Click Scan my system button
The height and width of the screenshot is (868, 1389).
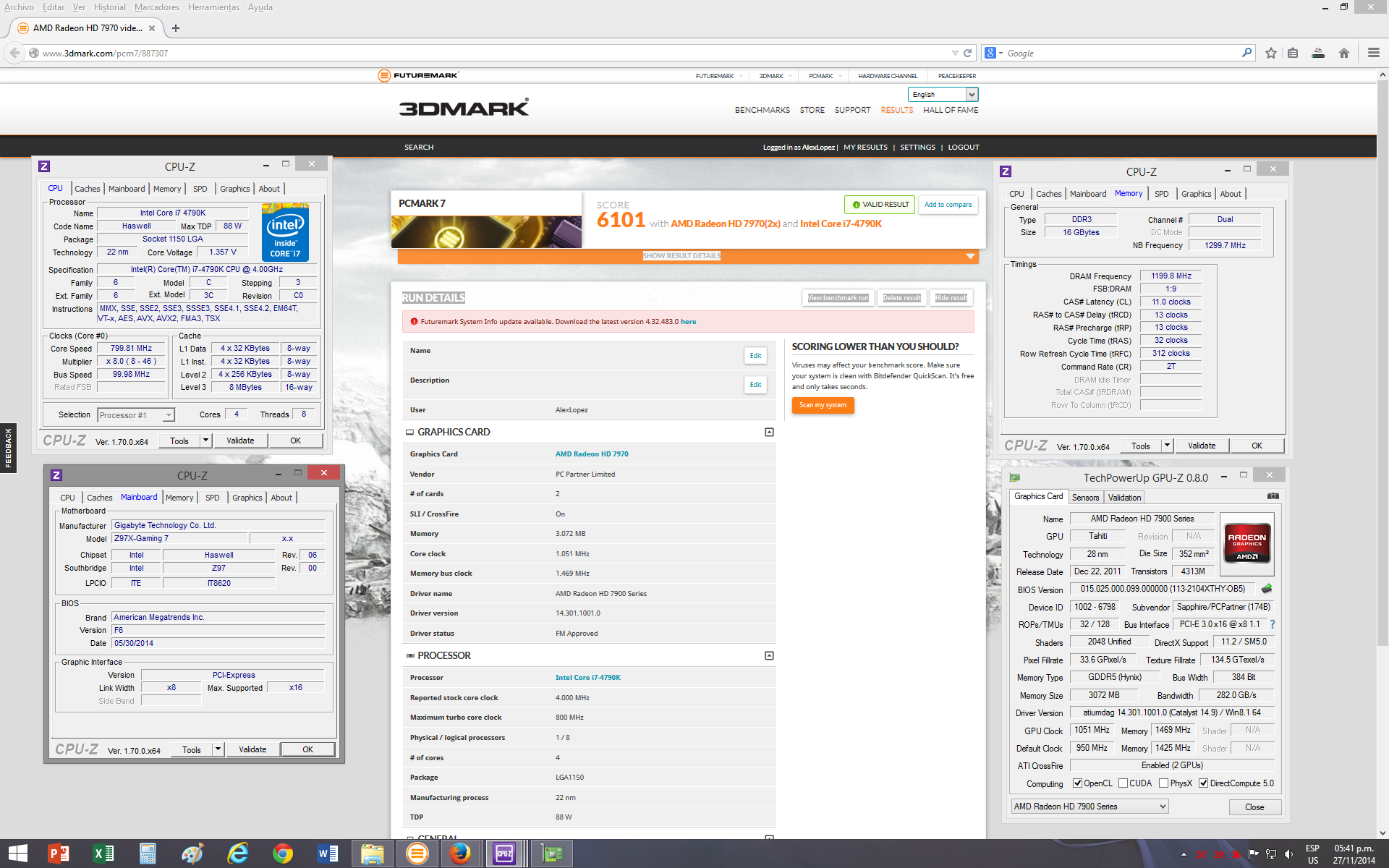click(x=823, y=405)
